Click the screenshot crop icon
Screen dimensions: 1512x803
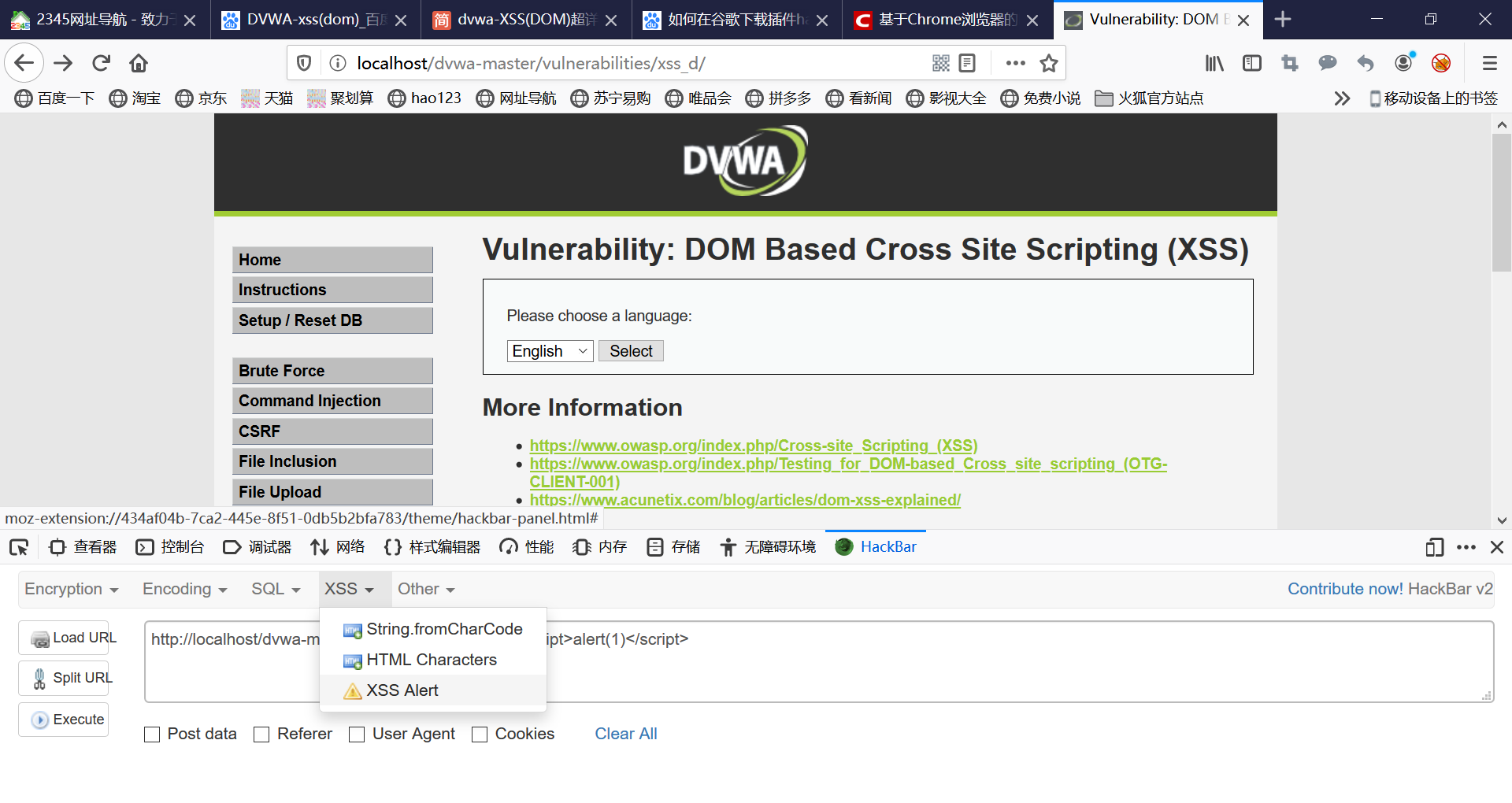point(1290,63)
